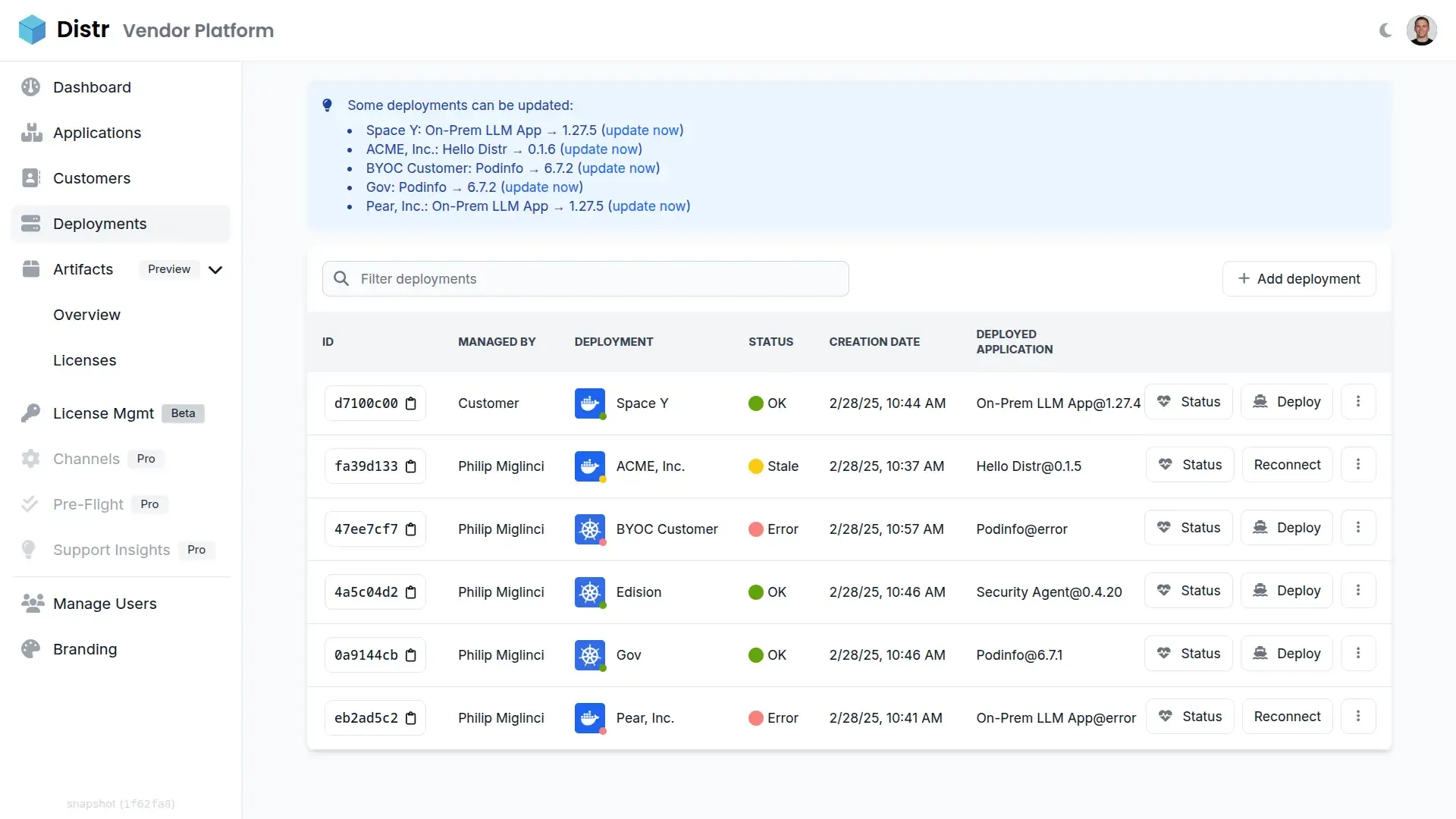1456x819 pixels.
Task: Click the Filter deployments search field
Action: click(585, 278)
